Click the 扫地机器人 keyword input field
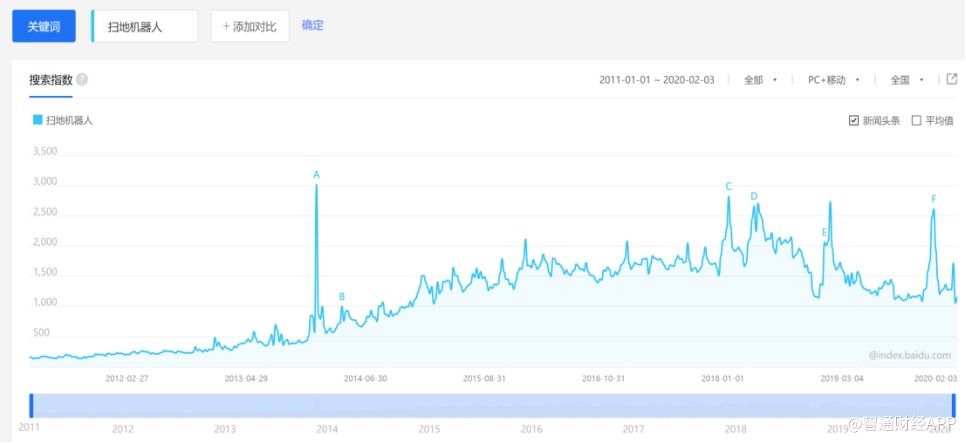966x443 pixels. pyautogui.click(x=146, y=26)
